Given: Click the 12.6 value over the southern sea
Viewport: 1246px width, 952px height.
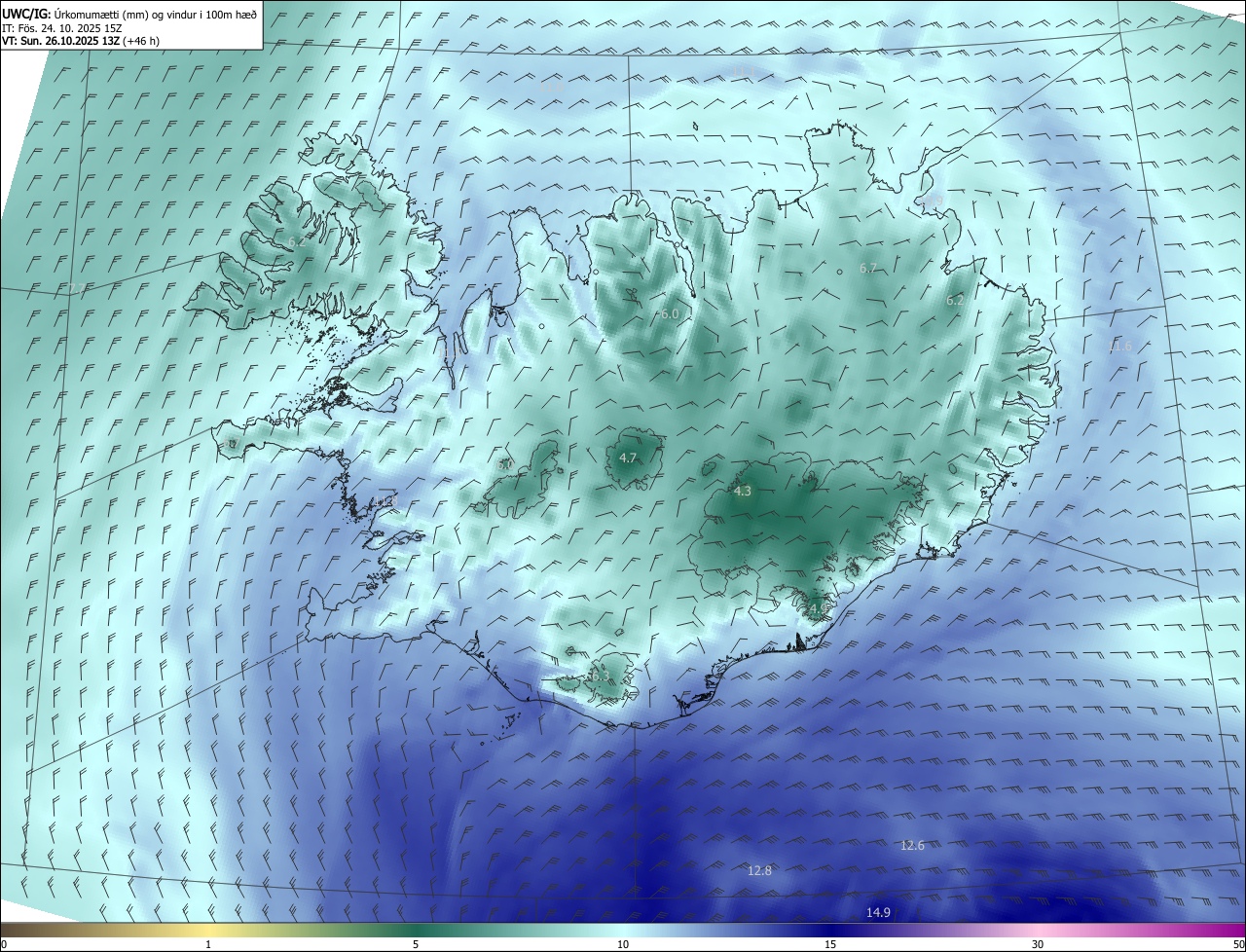Looking at the screenshot, I should (x=912, y=845).
